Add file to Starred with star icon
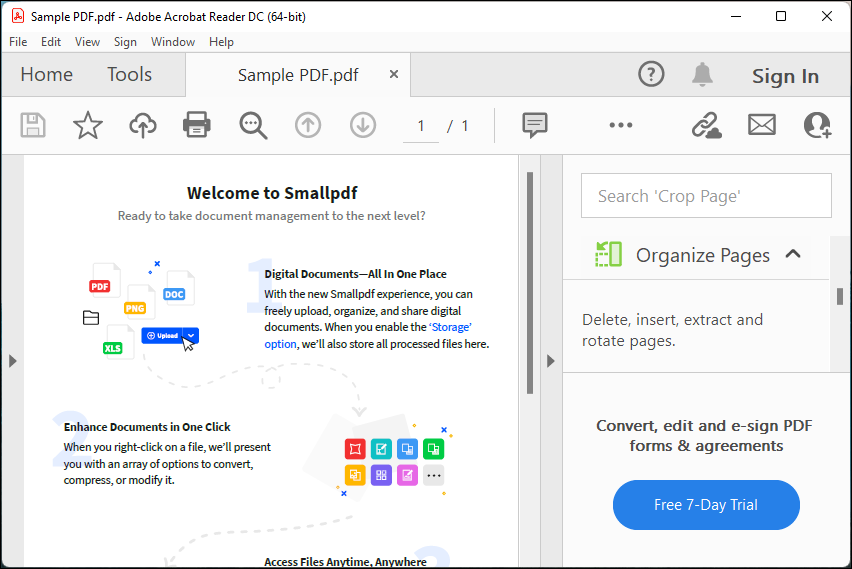Image resolution: width=852 pixels, height=569 pixels. tap(87, 126)
